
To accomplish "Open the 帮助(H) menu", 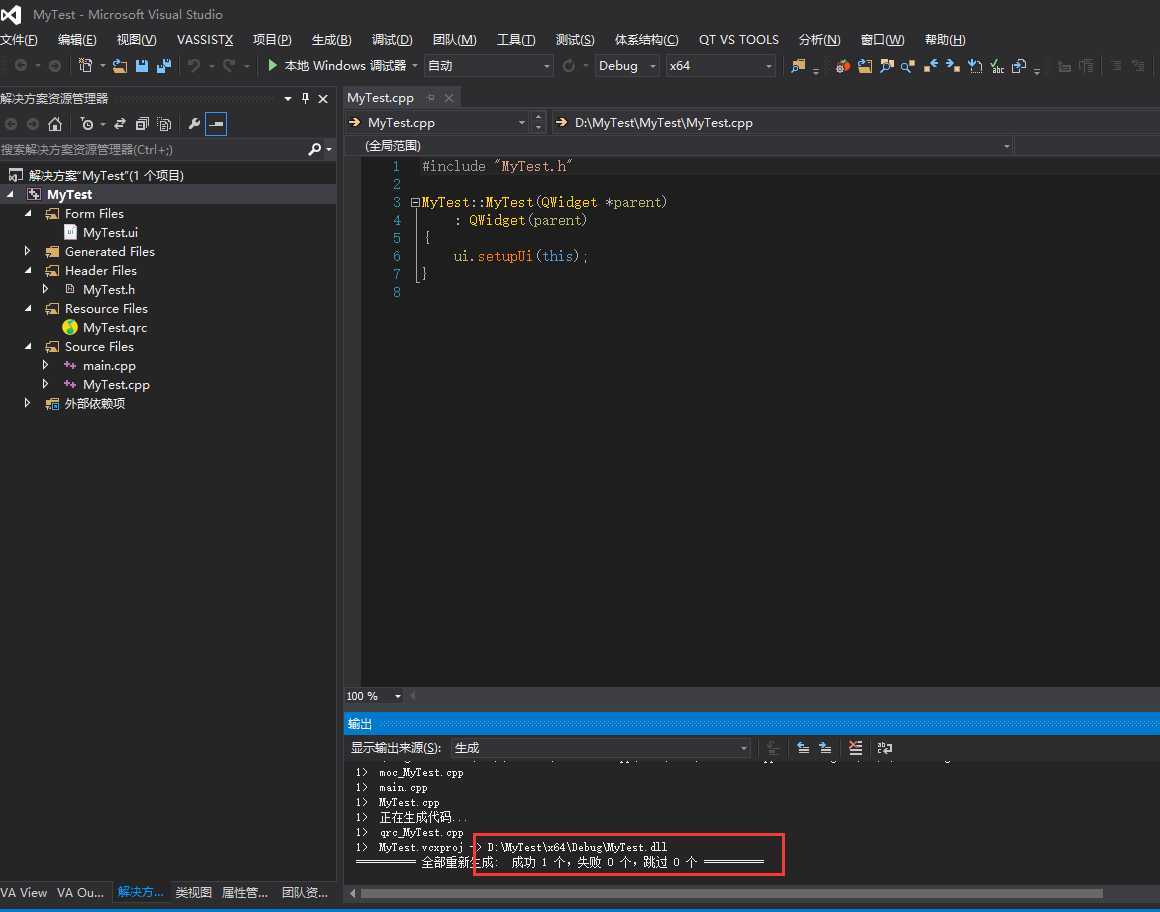I will [x=945, y=40].
